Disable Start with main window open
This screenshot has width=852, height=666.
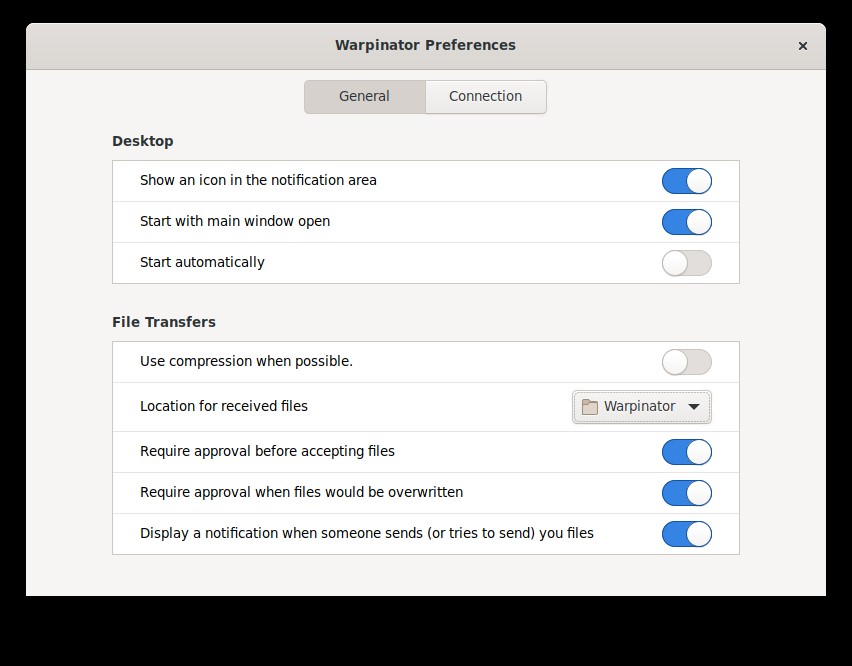(x=687, y=222)
